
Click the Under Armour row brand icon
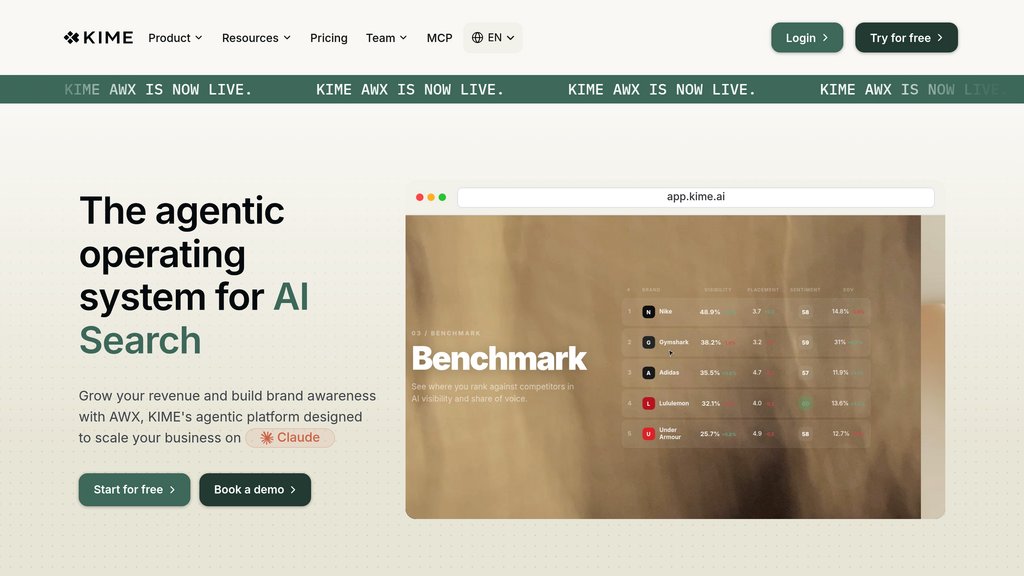point(648,434)
